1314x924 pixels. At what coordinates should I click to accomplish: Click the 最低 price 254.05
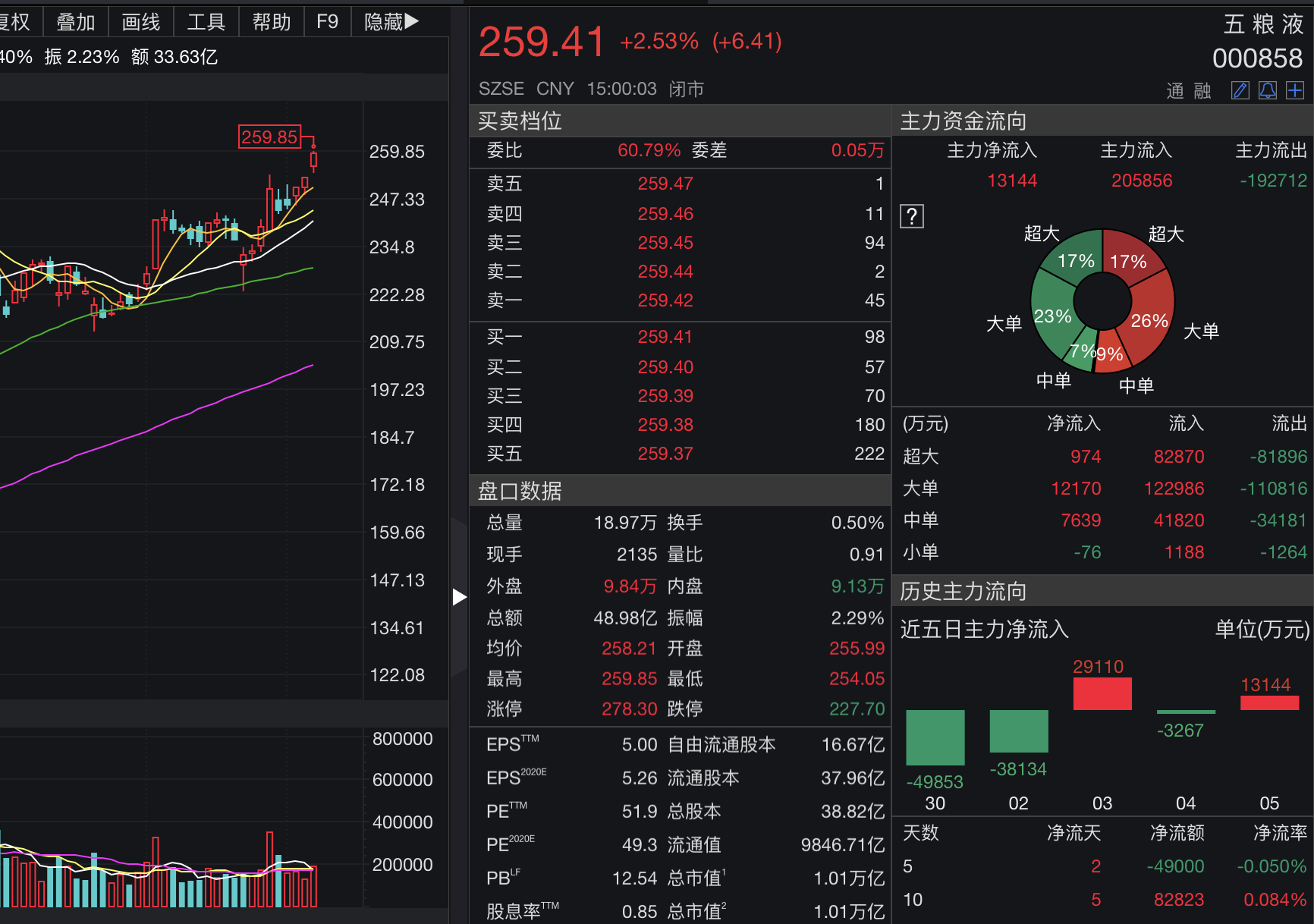point(857,679)
